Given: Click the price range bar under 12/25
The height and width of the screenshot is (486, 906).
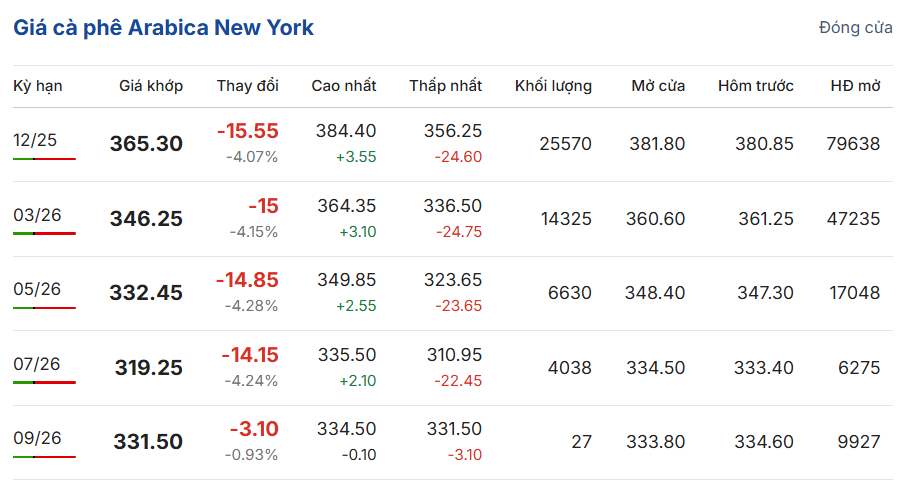Looking at the screenshot, I should [x=44, y=158].
